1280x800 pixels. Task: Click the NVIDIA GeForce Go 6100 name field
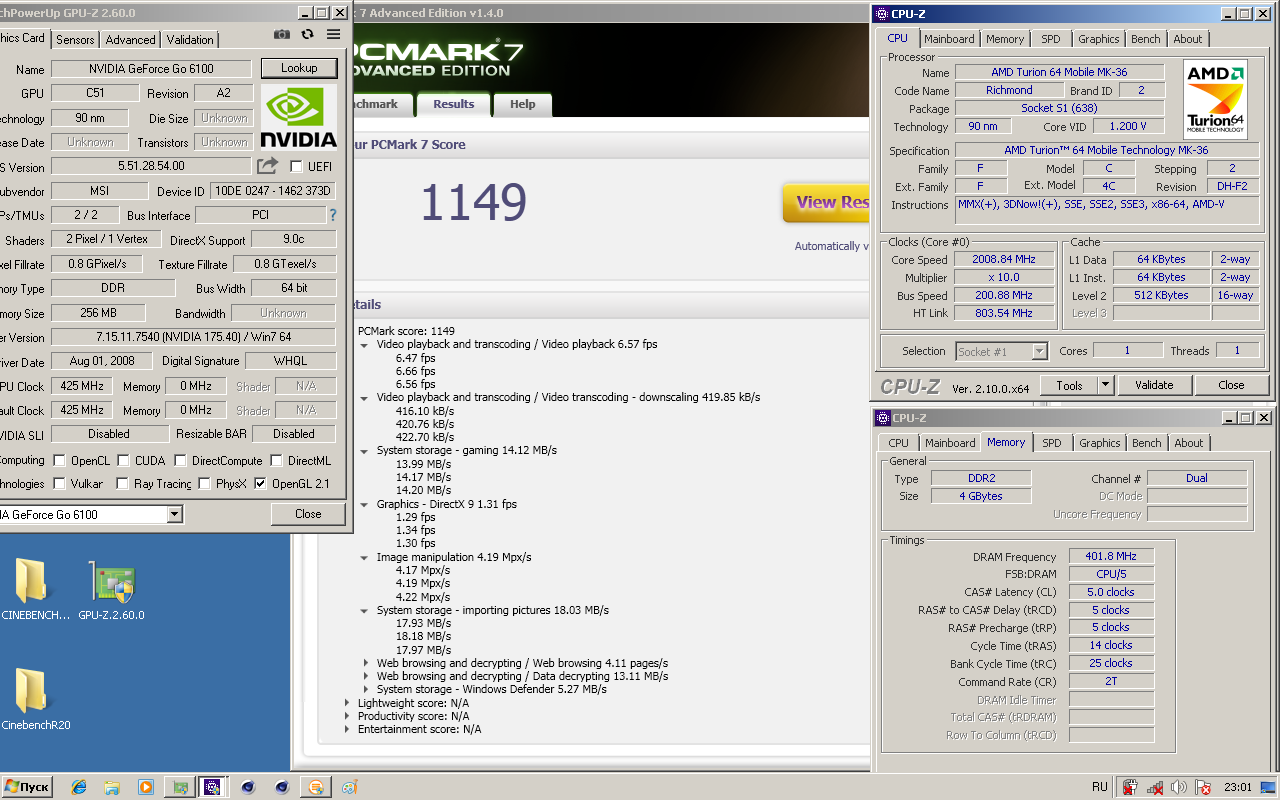[151, 69]
